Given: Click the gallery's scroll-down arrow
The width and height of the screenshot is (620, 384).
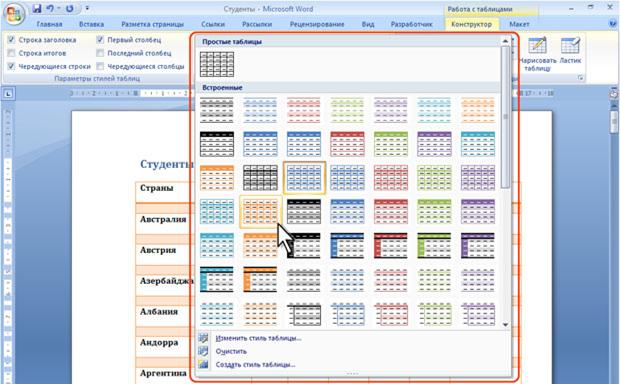Looking at the screenshot, I should pos(505,325).
